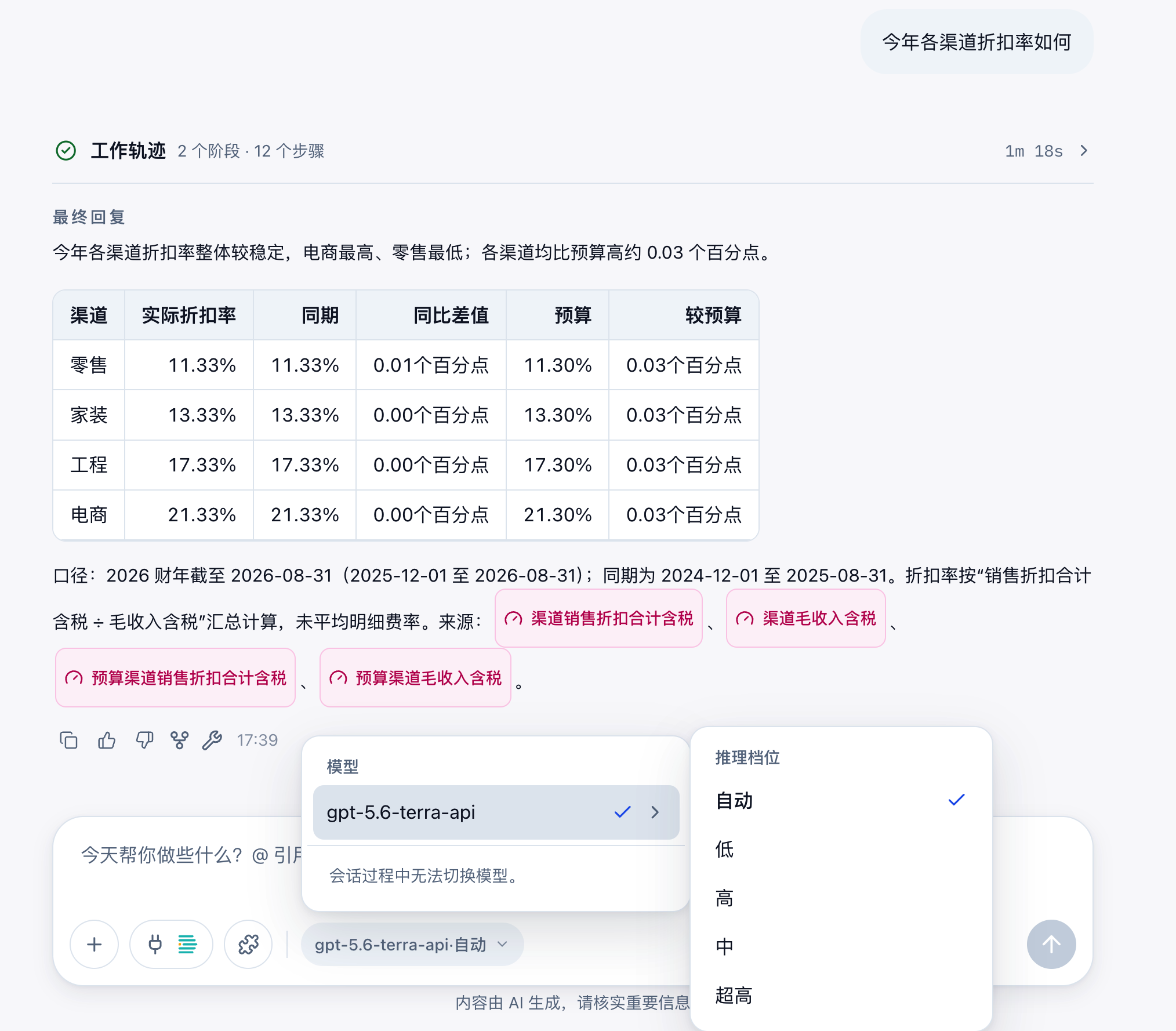Open submenu arrow on gpt-5.6-terra-api row

(x=655, y=812)
